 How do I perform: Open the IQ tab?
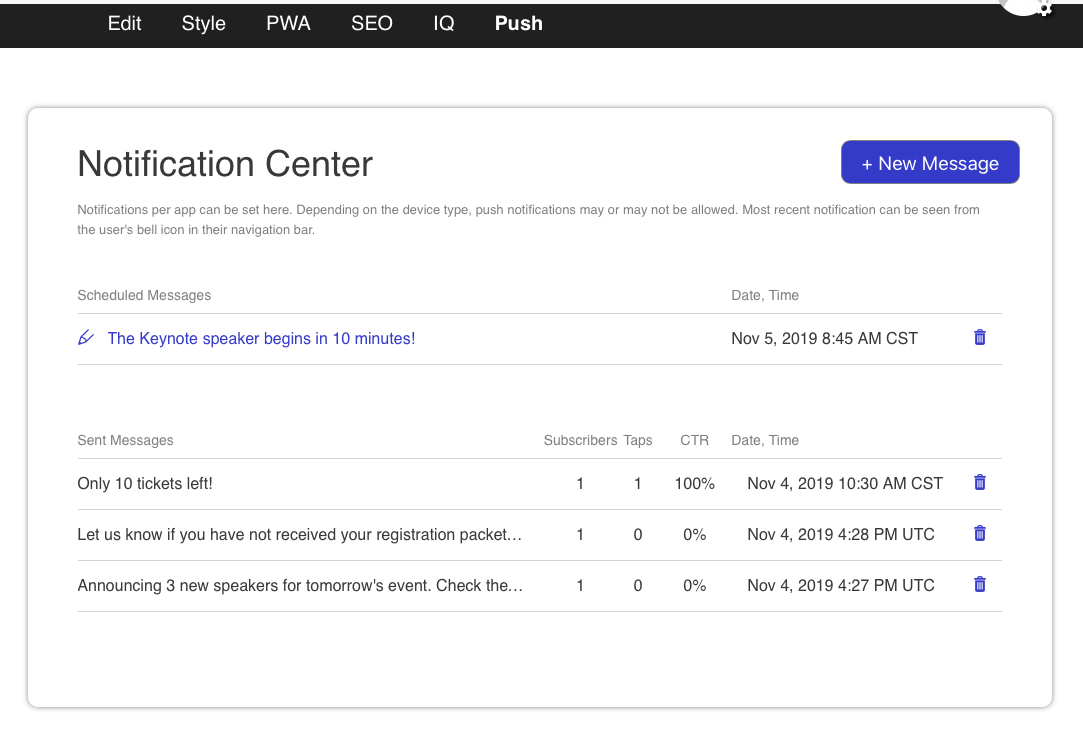(x=444, y=23)
